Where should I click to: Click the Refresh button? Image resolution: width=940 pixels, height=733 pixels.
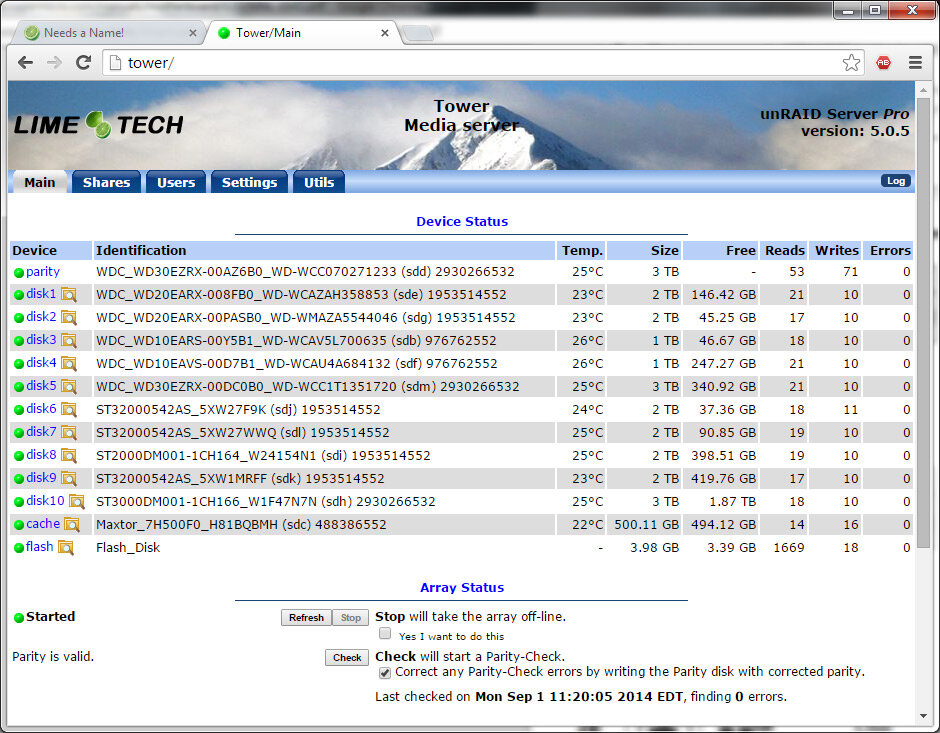point(306,617)
